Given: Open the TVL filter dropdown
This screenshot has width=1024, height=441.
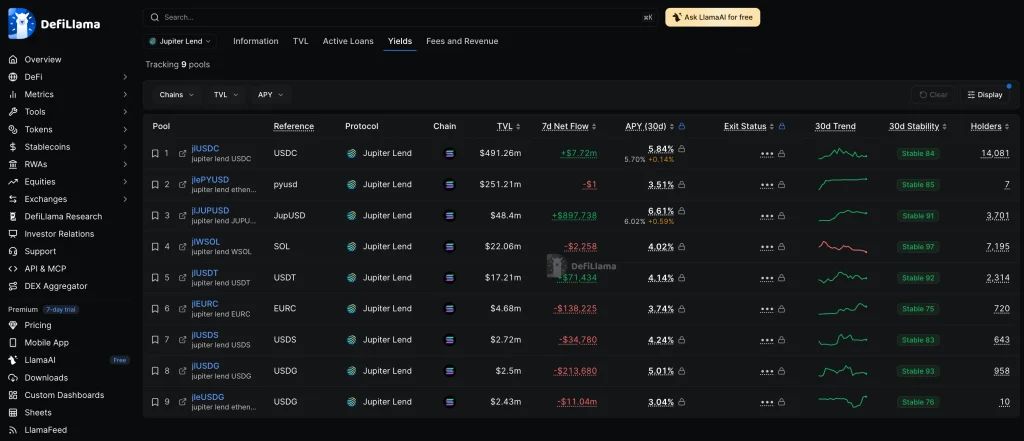Looking at the screenshot, I should 226,95.
